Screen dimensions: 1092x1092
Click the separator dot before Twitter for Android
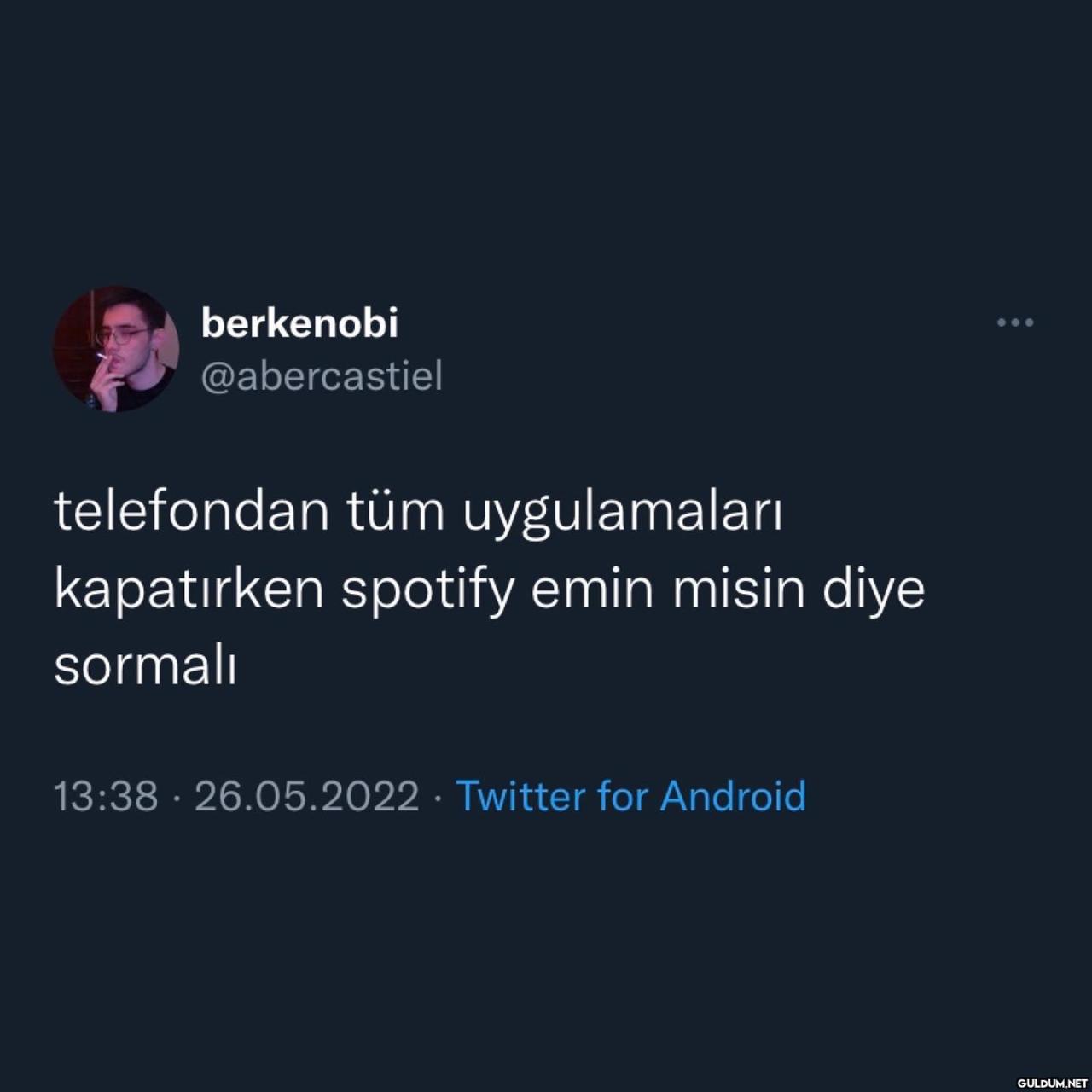pos(438,799)
